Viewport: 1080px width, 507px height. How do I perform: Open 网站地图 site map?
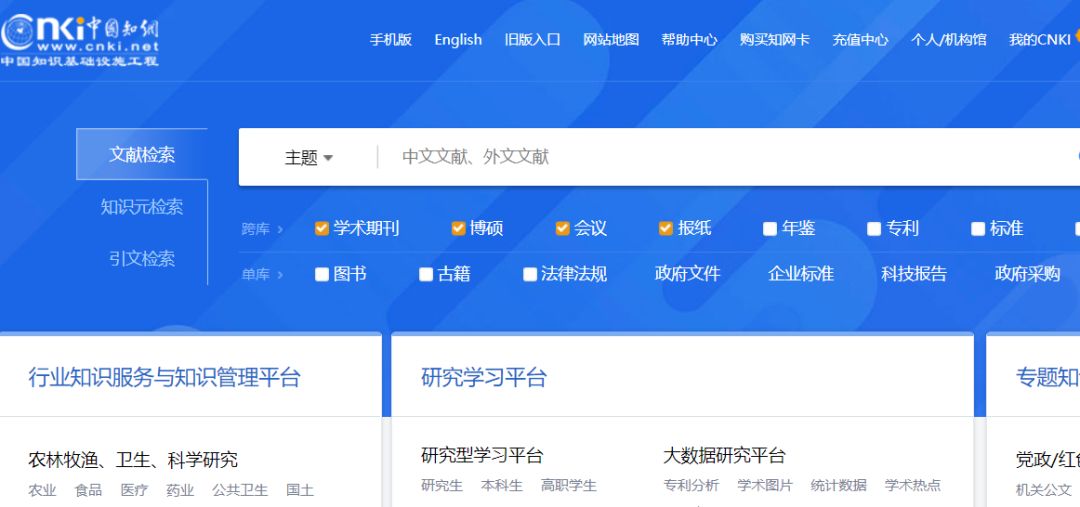click(611, 40)
